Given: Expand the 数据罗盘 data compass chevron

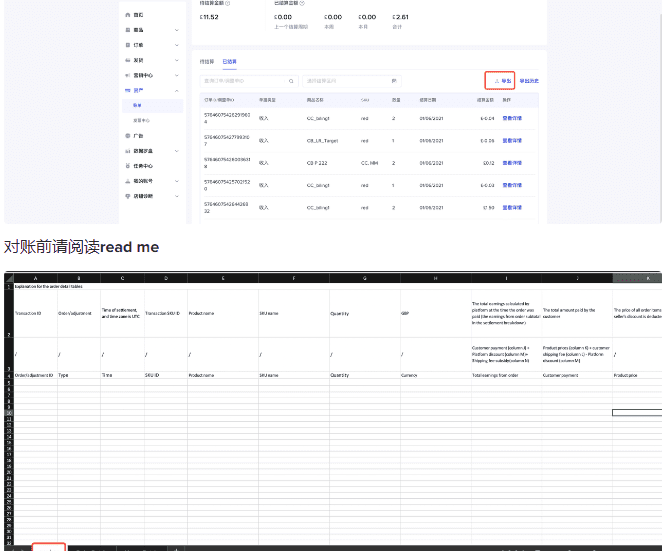Looking at the screenshot, I should 177,151.
